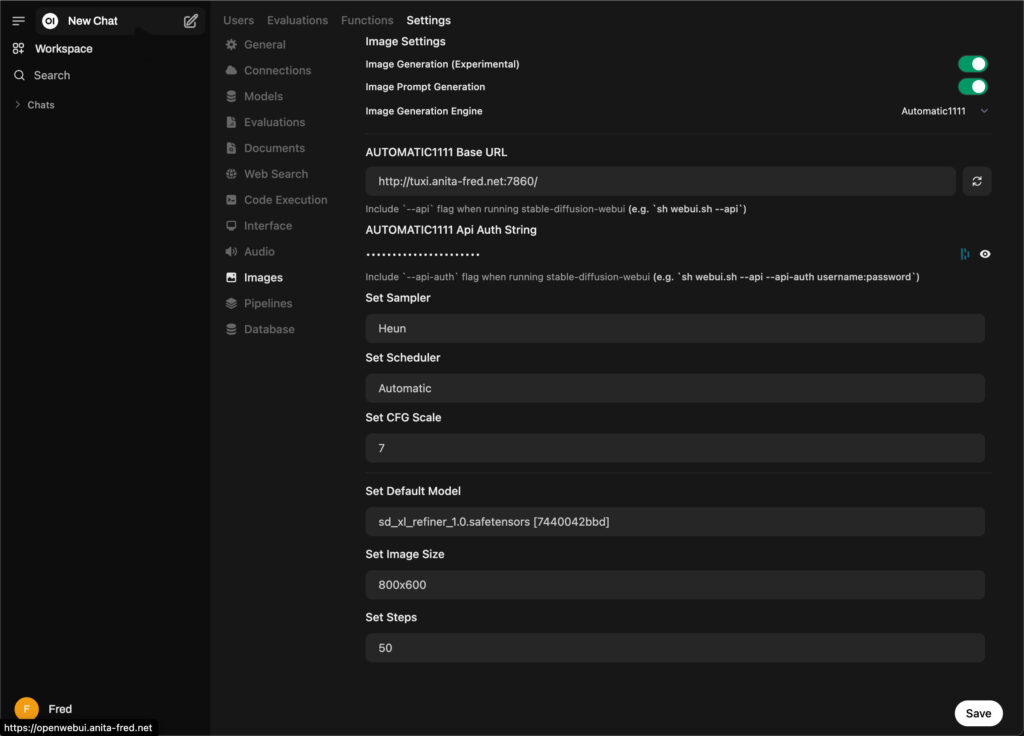
Task: Click the new chat pencil icon
Action: pos(190,21)
